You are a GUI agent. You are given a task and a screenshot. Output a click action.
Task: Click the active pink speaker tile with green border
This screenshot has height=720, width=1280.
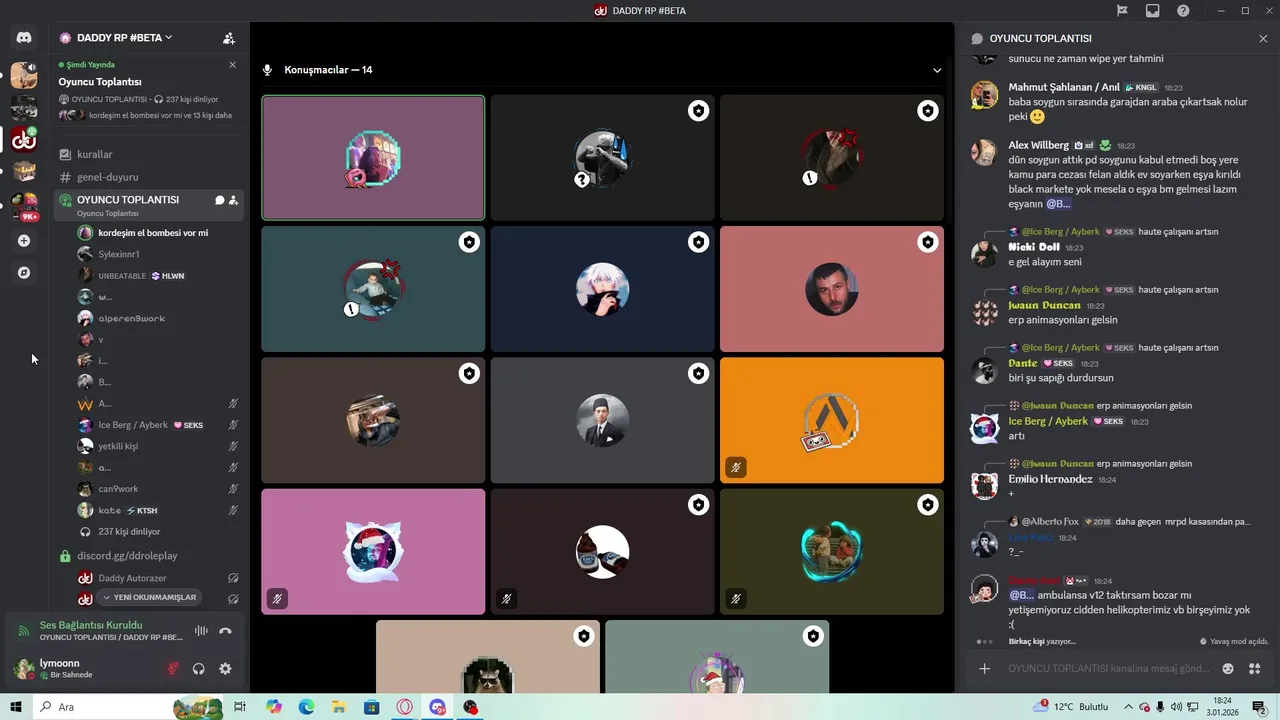point(373,158)
